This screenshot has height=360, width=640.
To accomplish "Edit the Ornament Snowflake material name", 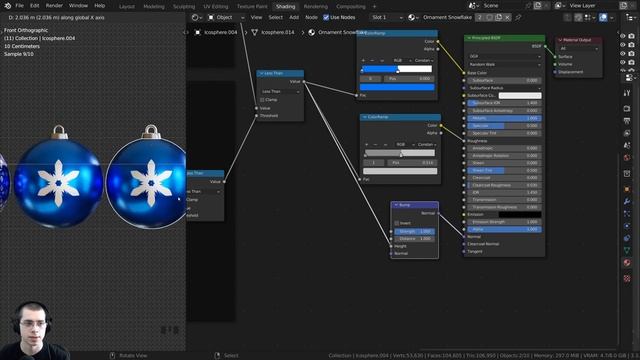I will 447,18.
